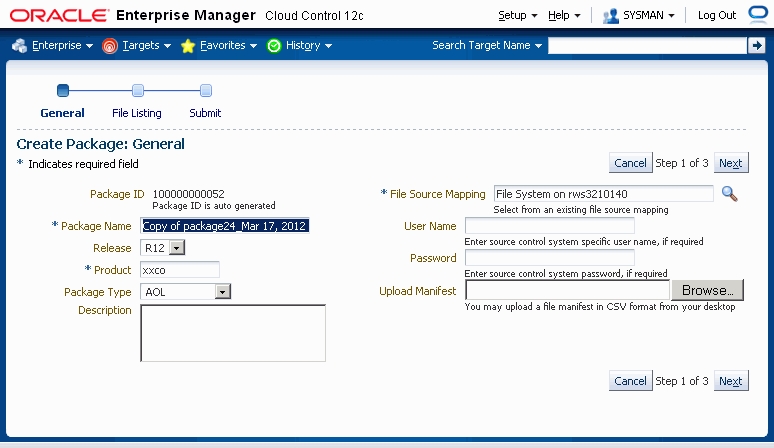Click the 'Indicates required field' note
Viewport: 774px width, 448px height.
point(83,164)
